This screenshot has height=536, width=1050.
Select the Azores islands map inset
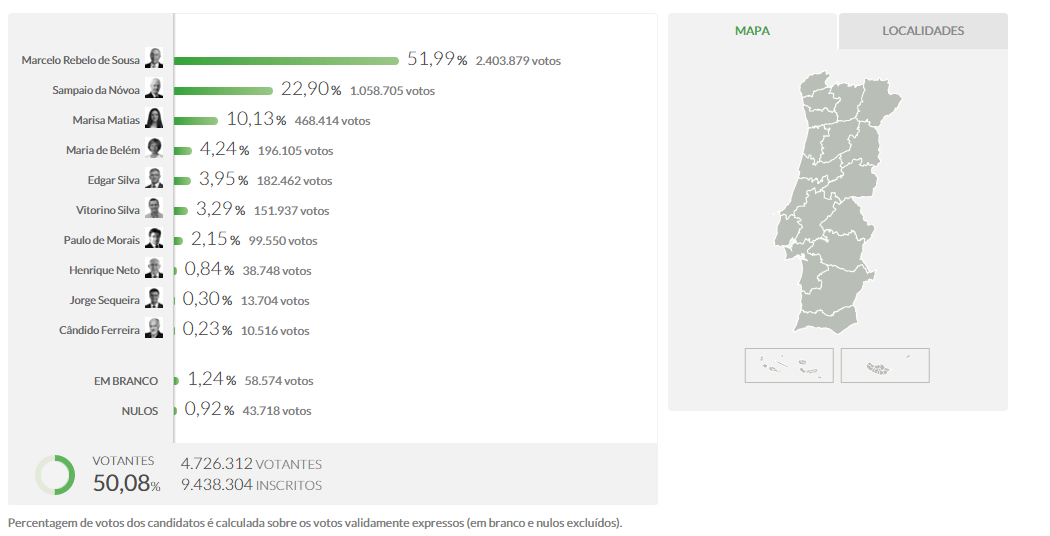pos(788,365)
